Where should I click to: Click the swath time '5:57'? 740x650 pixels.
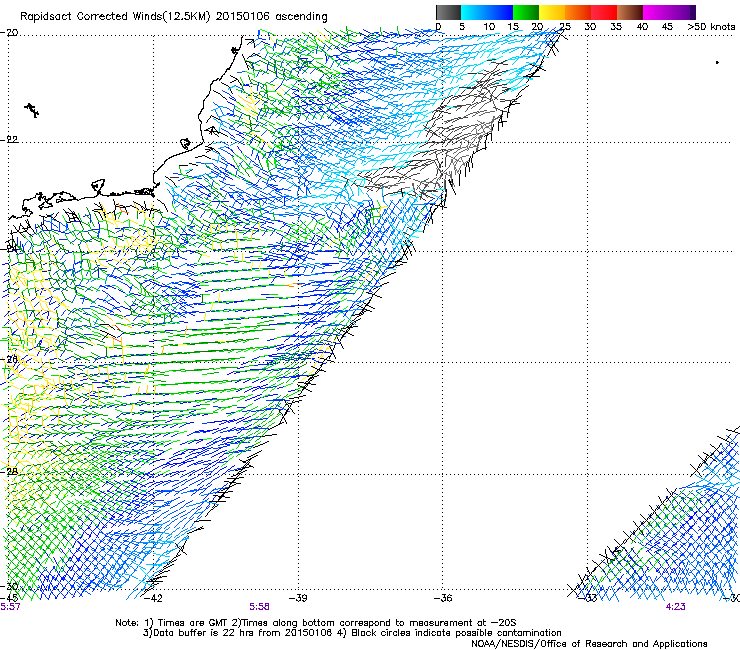tap(10, 607)
